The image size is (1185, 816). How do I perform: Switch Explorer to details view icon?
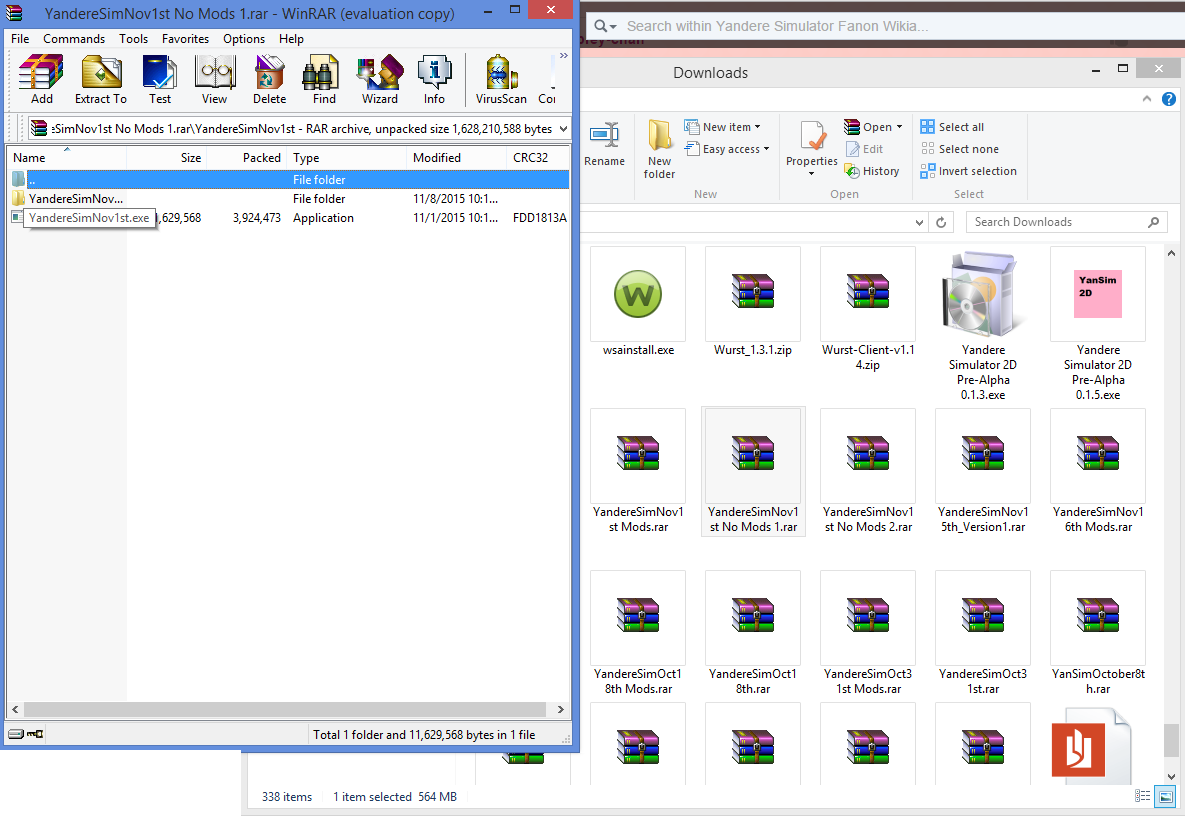[x=1143, y=796]
